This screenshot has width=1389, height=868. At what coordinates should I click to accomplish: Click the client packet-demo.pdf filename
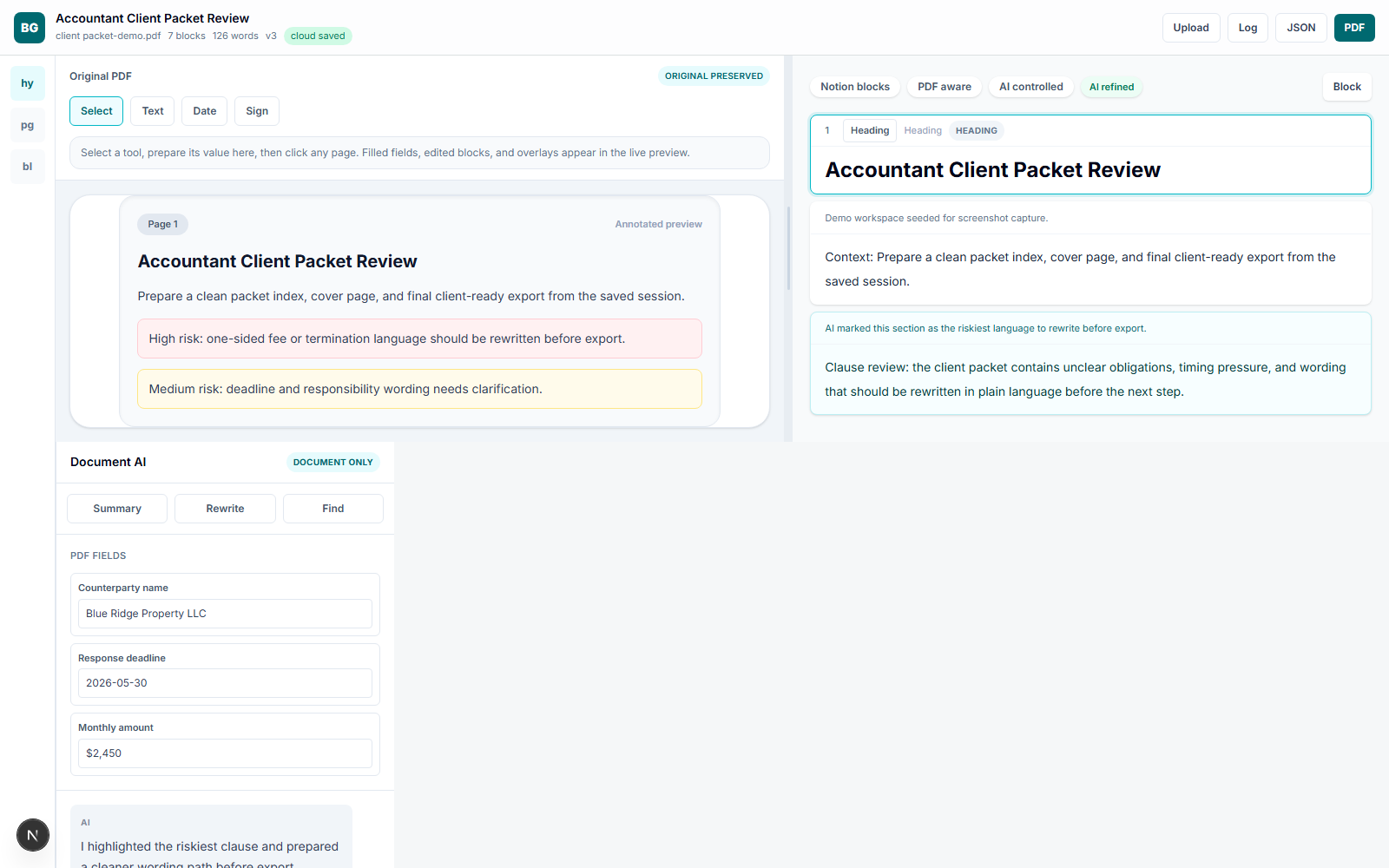click(108, 36)
